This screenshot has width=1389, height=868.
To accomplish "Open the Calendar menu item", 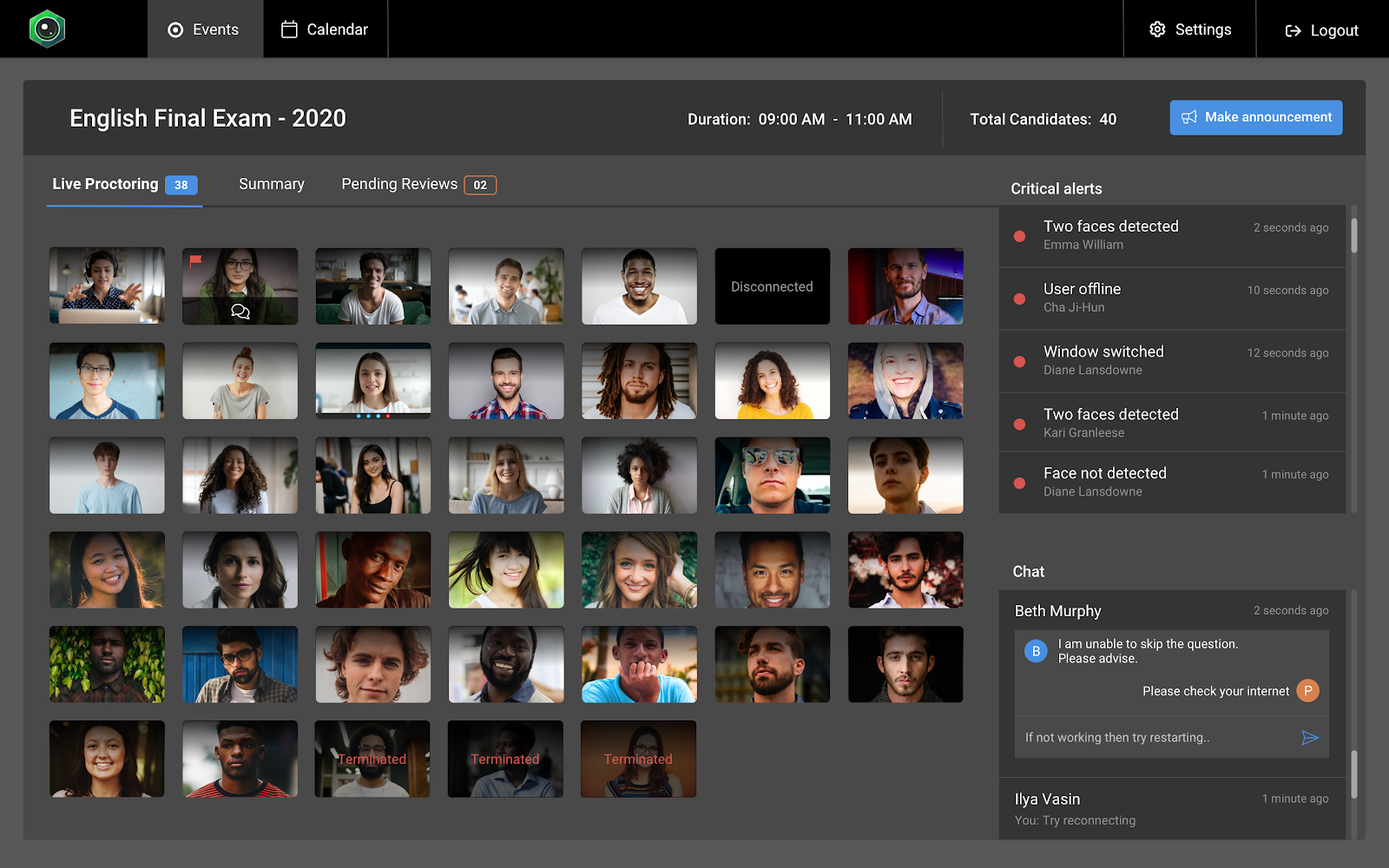I will [326, 30].
